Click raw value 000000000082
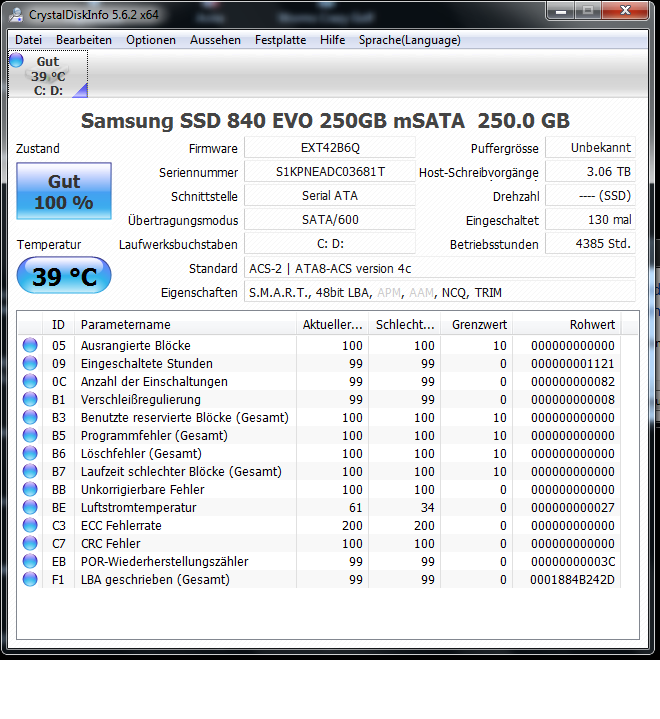 pos(572,382)
